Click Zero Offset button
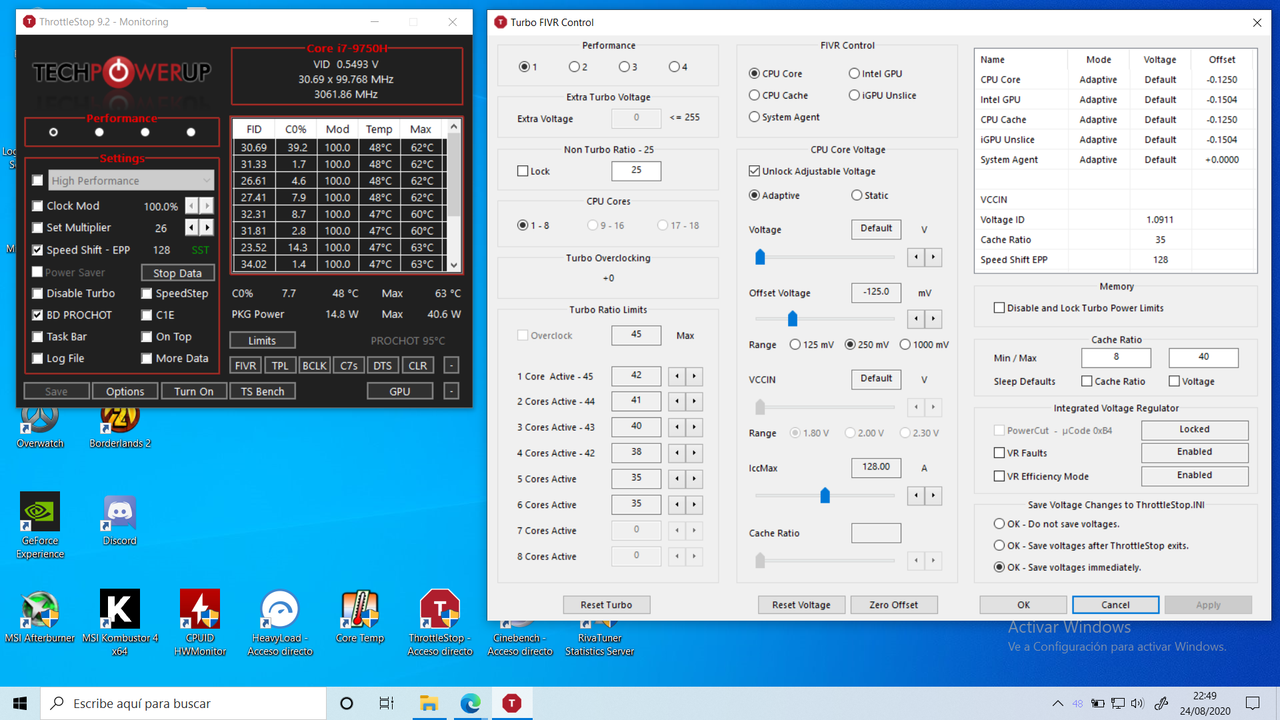 click(893, 605)
